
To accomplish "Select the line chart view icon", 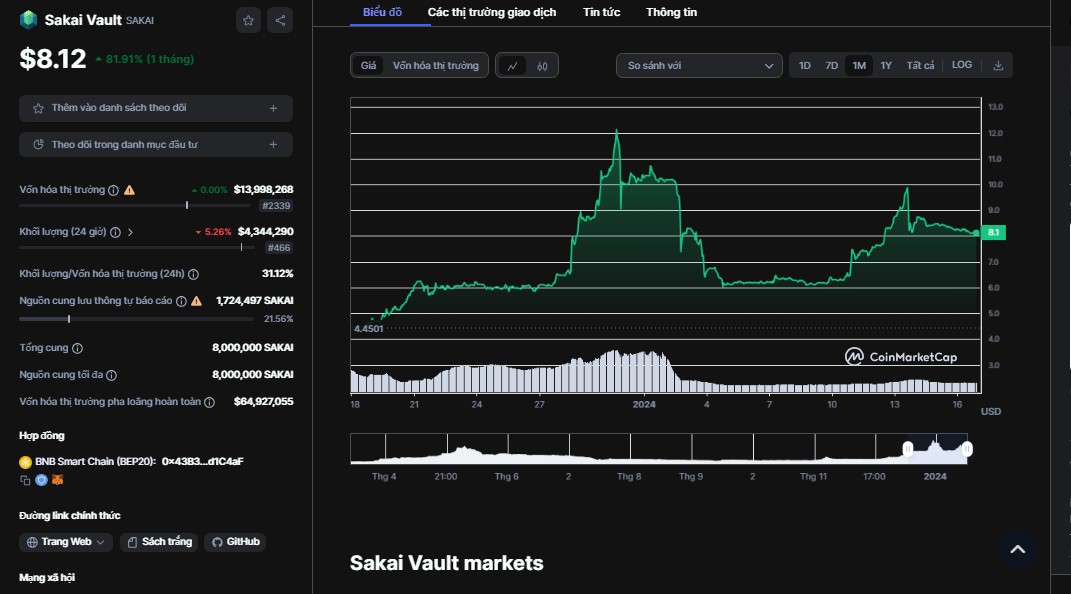I will coord(512,66).
